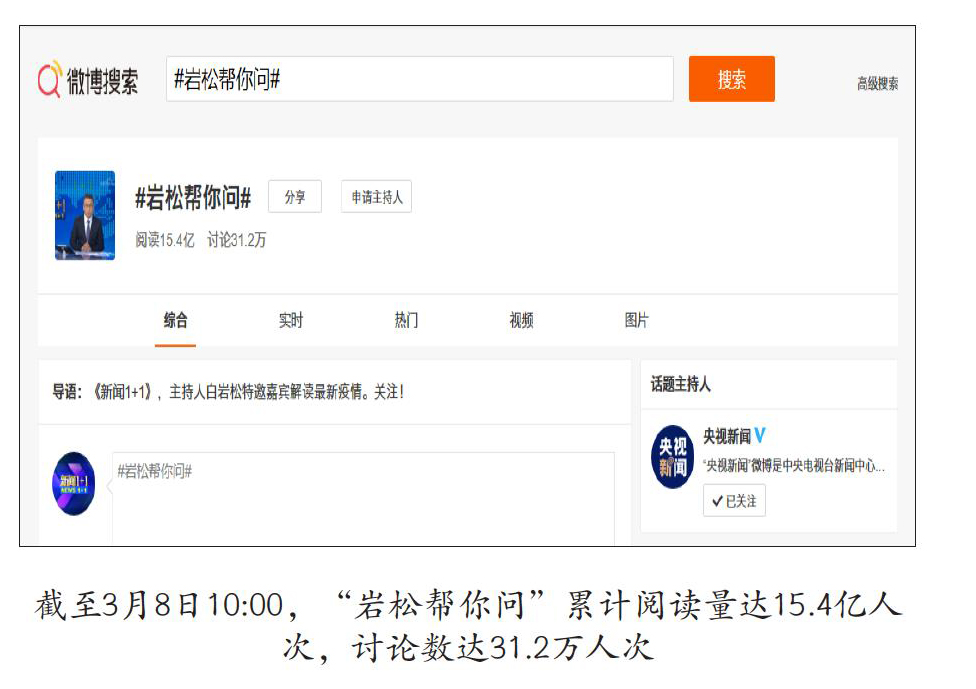The width and height of the screenshot is (976, 689).
Task: Click the 阅读15.4亿 read count text
Action: pos(165,240)
